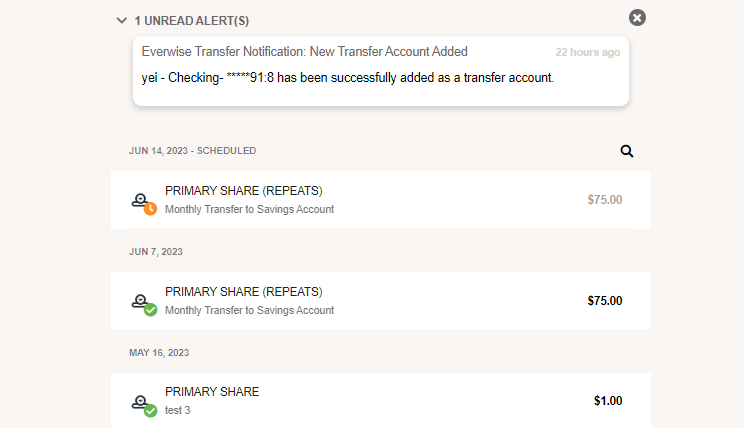Viewport: 744px width, 428px height.
Task: Click the $1.00 transaction amount
Action: tap(608, 401)
